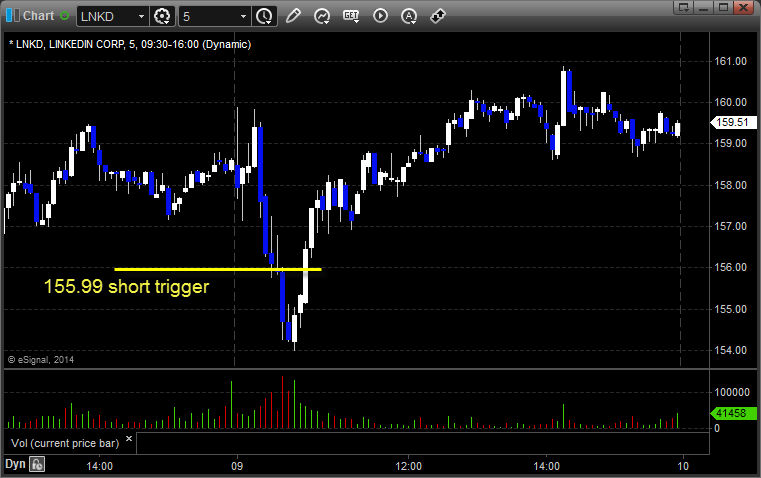Open the GET toolbar menu
Image resolution: width=761 pixels, height=478 pixels.
pos(351,16)
